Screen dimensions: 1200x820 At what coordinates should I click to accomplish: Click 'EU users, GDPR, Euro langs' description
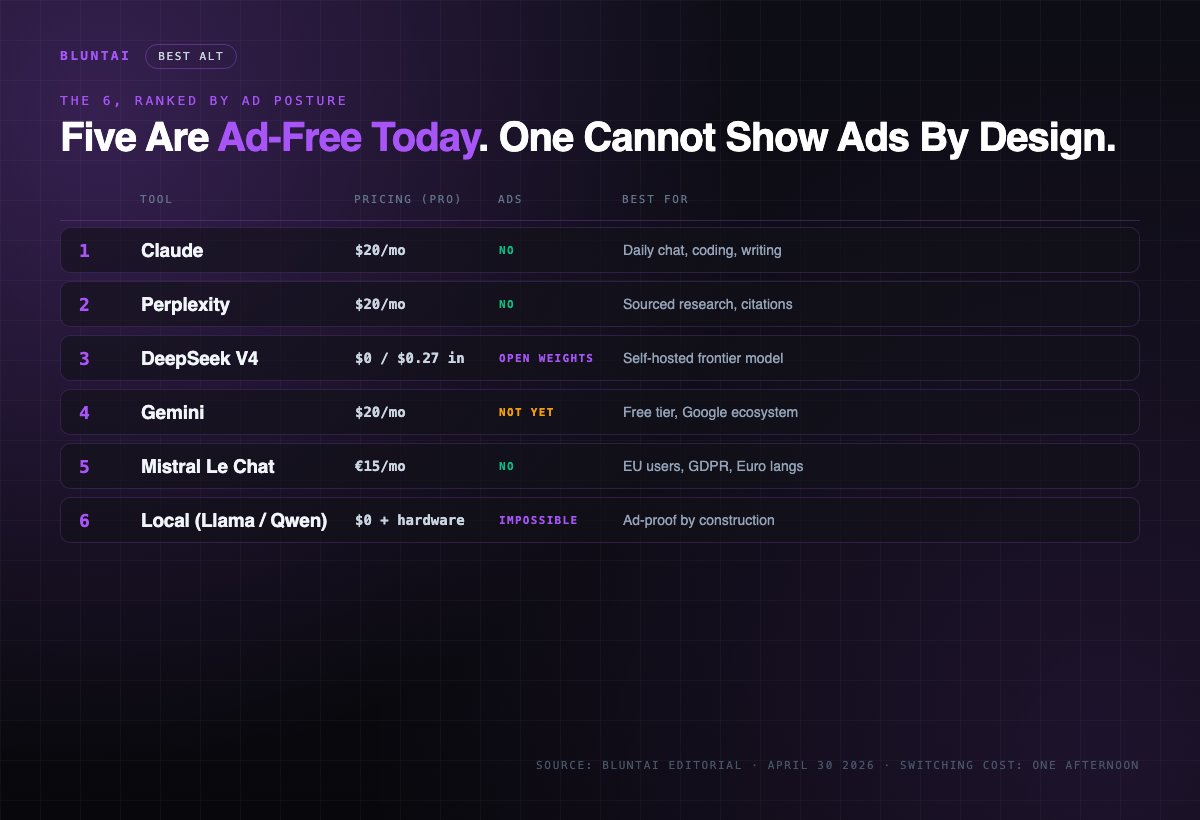(x=713, y=466)
